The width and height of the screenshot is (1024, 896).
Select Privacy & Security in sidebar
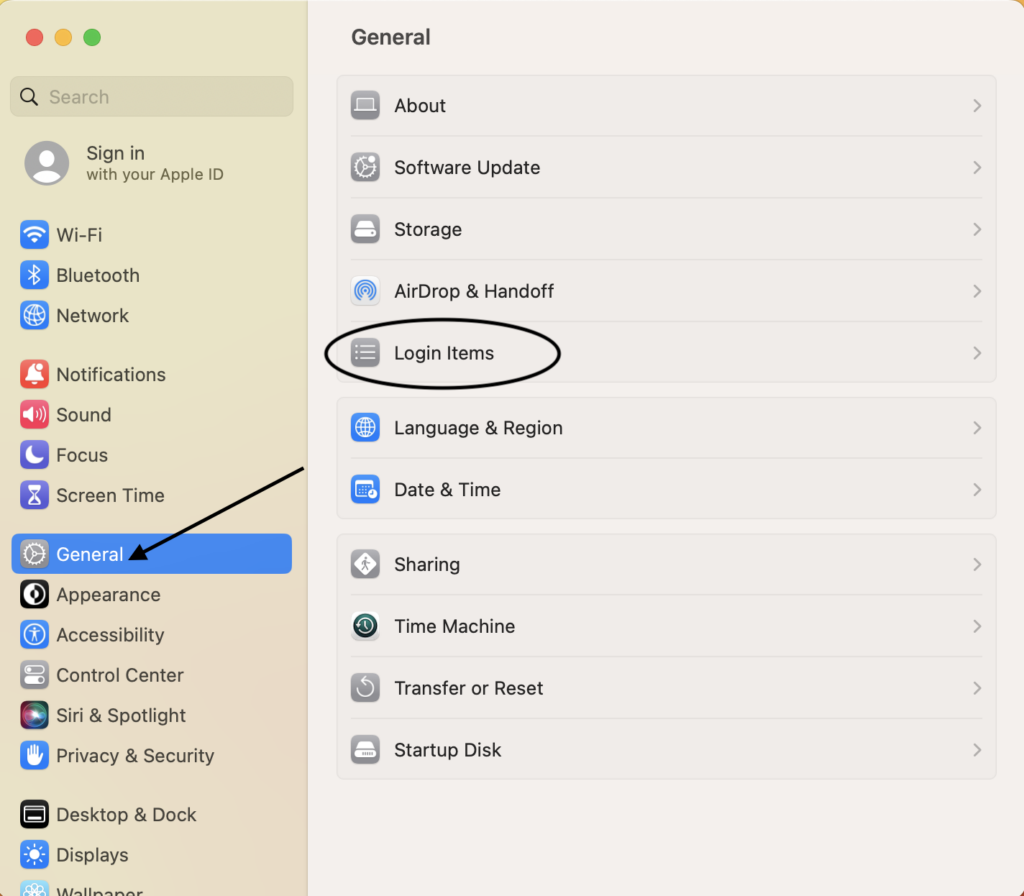(135, 755)
